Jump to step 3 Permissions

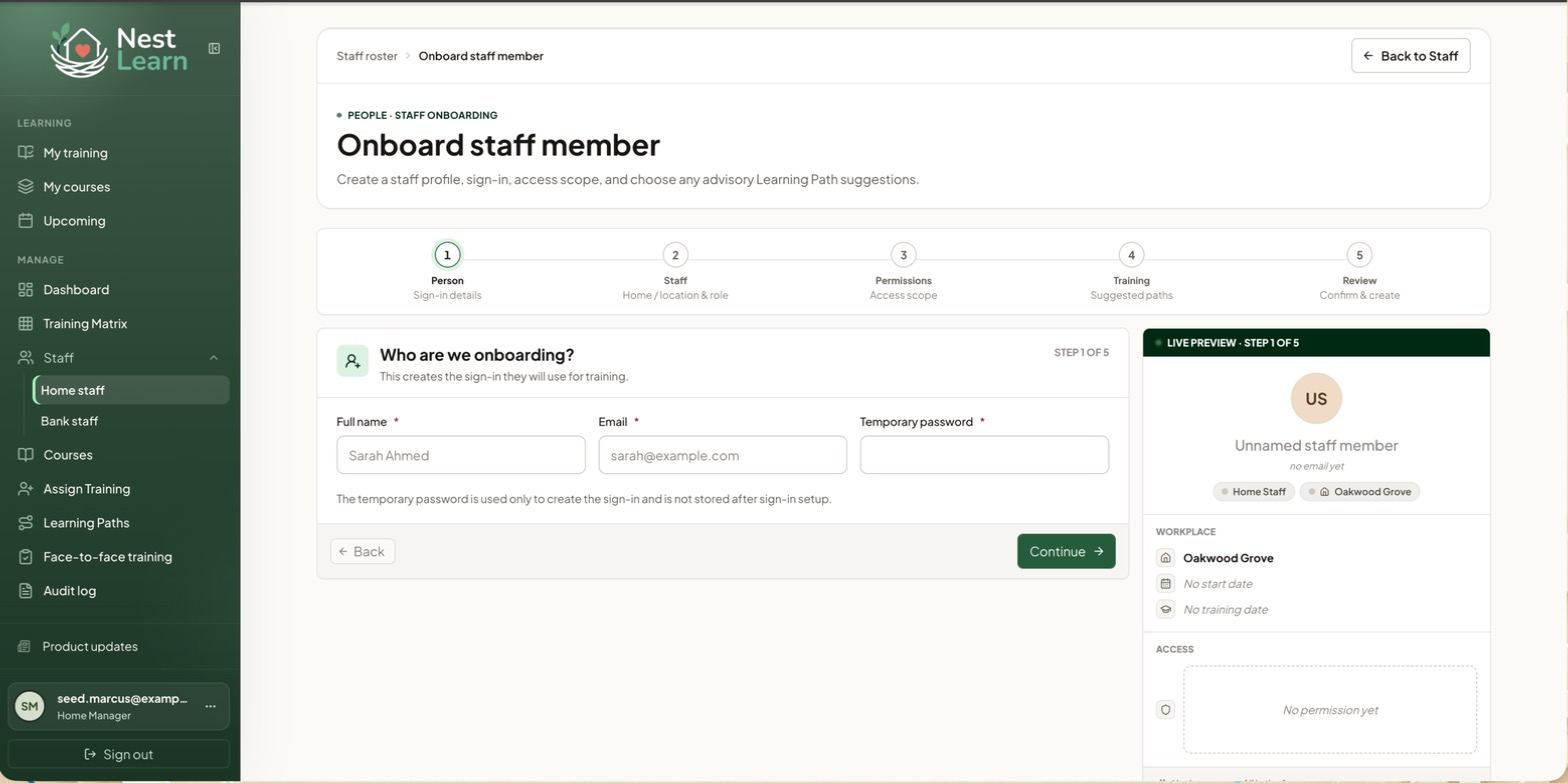pos(903,271)
